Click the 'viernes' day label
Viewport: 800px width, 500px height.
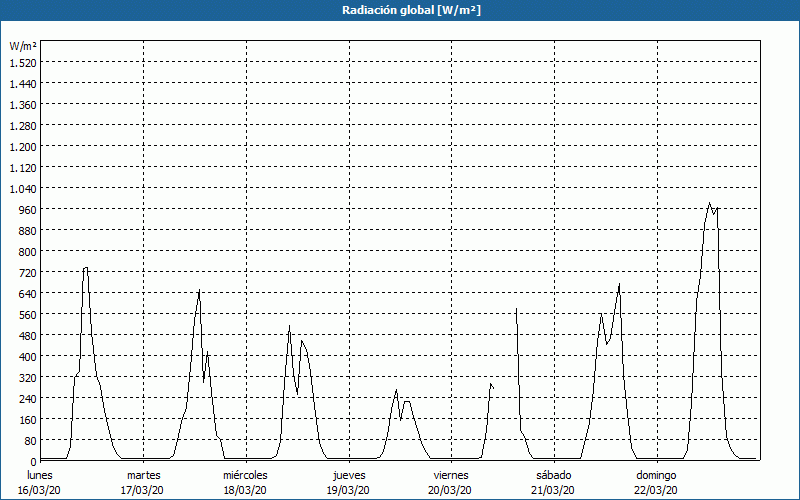pos(451,475)
